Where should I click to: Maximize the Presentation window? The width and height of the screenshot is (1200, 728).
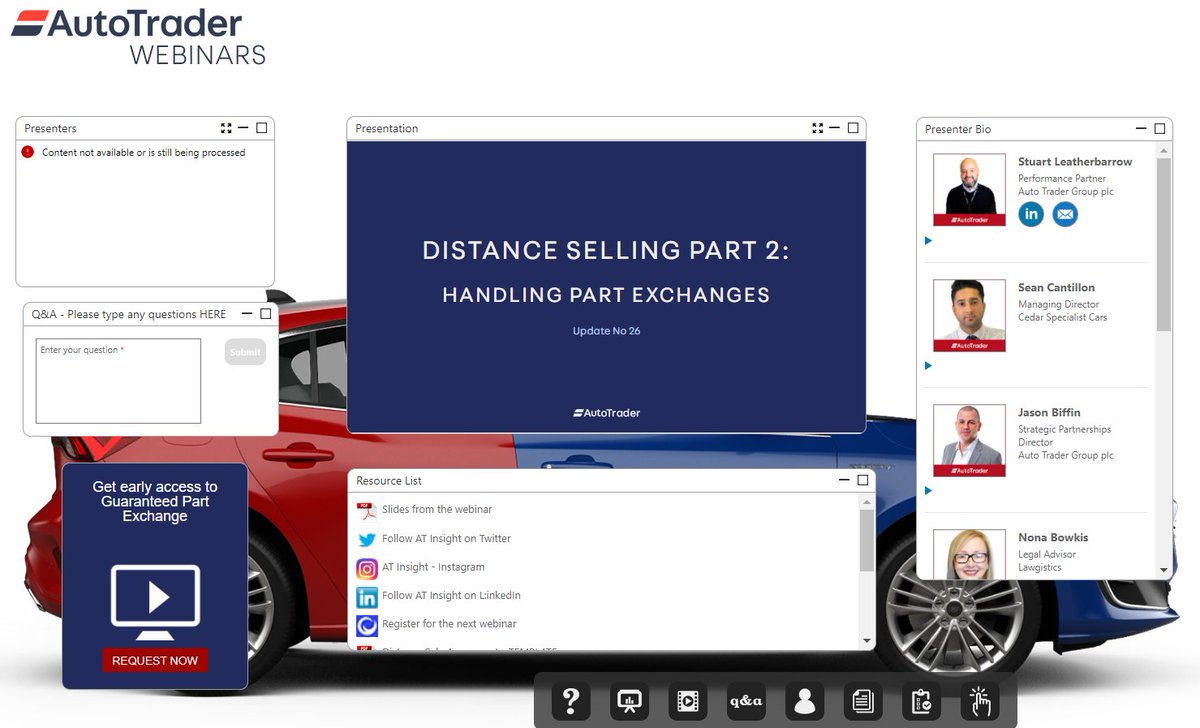pos(853,128)
